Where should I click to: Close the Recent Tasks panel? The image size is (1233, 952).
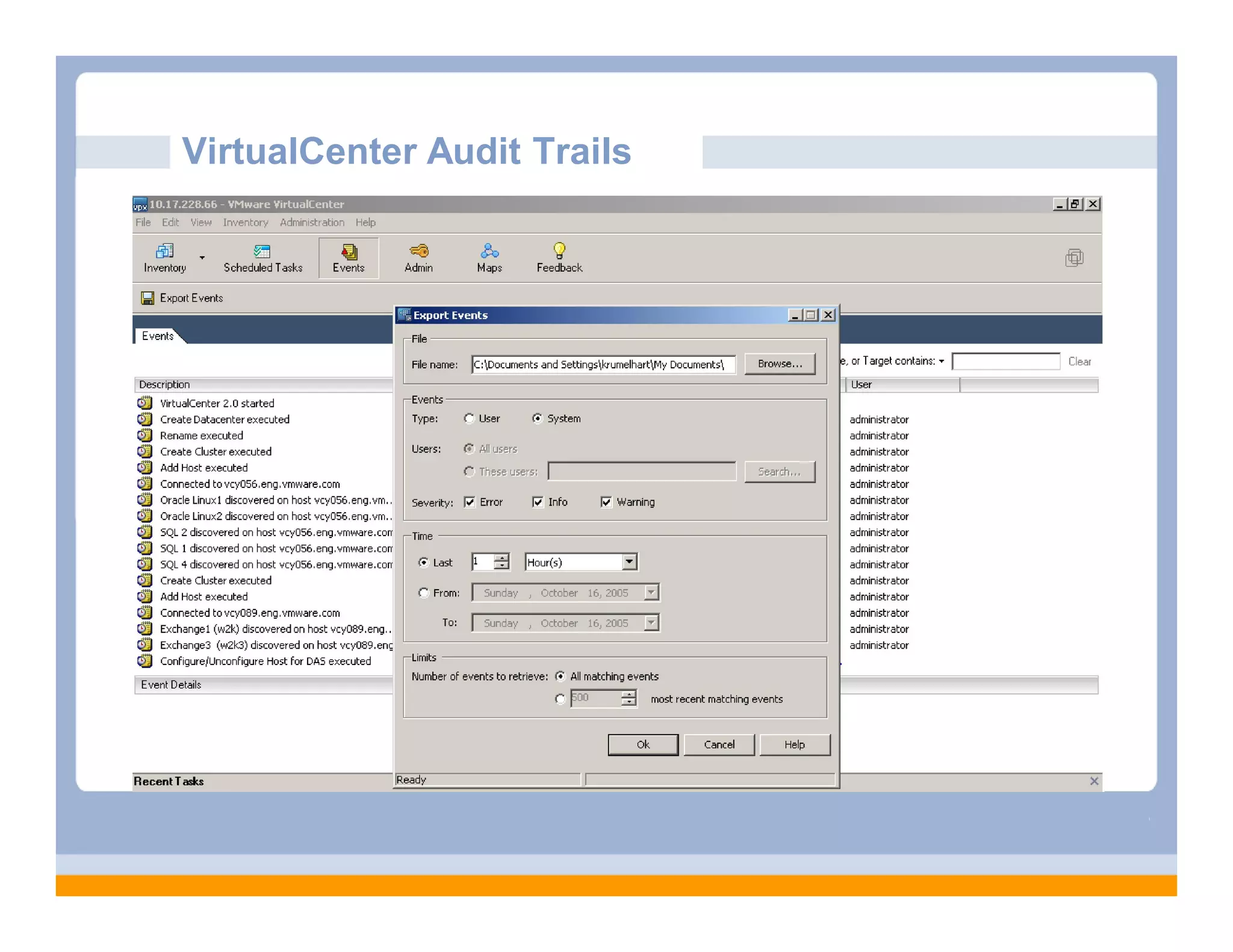(1094, 781)
